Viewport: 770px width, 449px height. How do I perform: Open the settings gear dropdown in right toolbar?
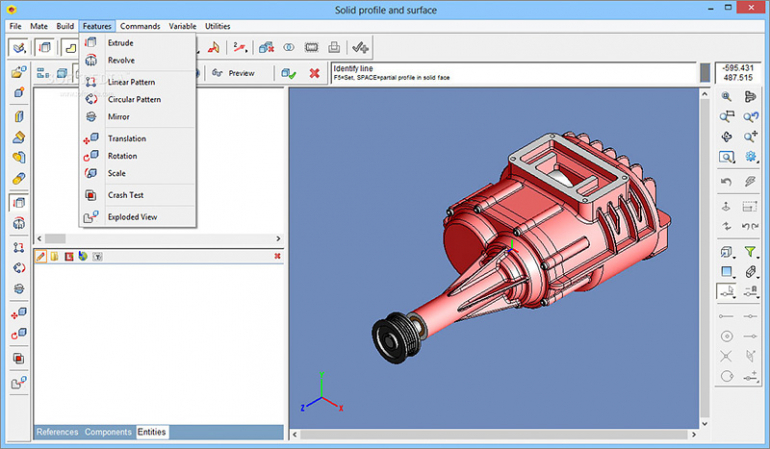(x=750, y=157)
